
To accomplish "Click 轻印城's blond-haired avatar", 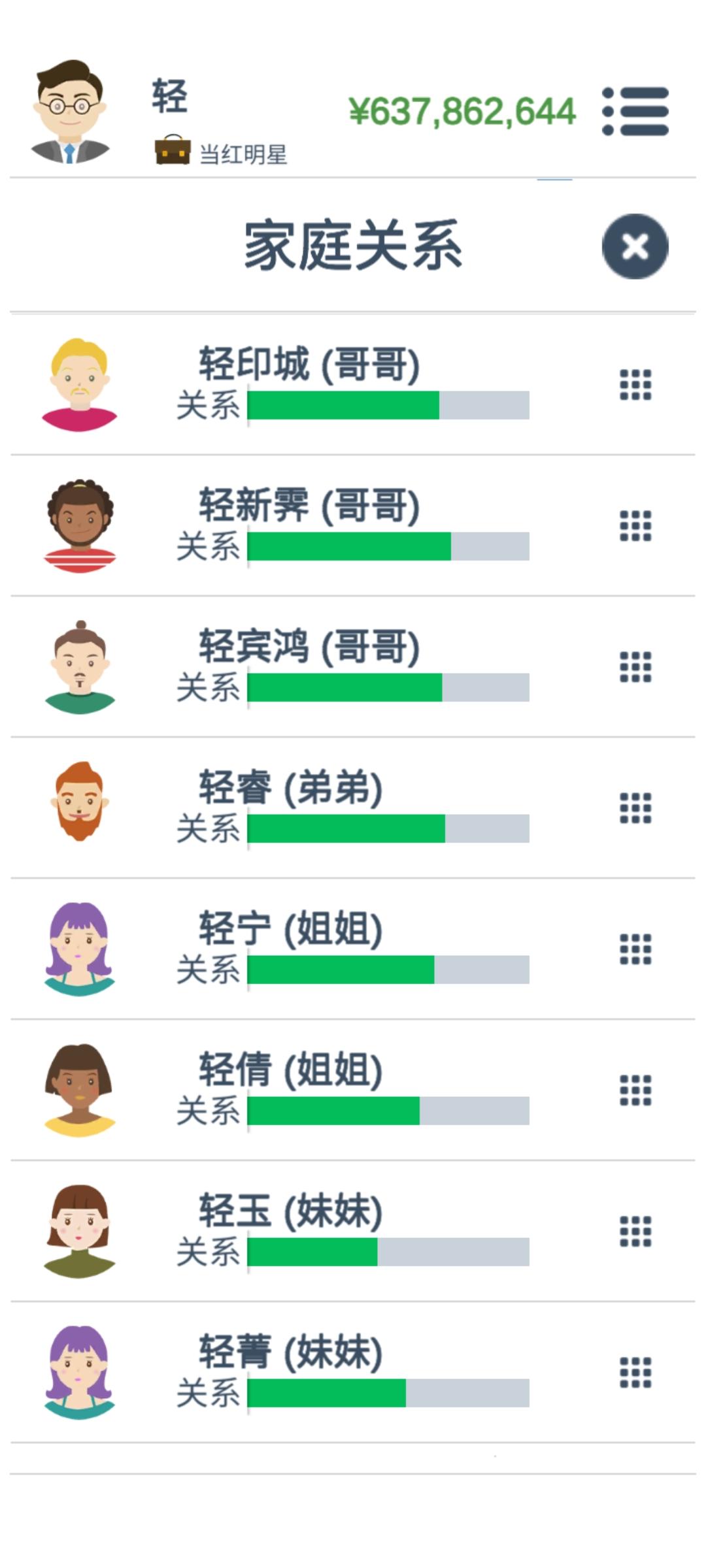I will coord(79,385).
